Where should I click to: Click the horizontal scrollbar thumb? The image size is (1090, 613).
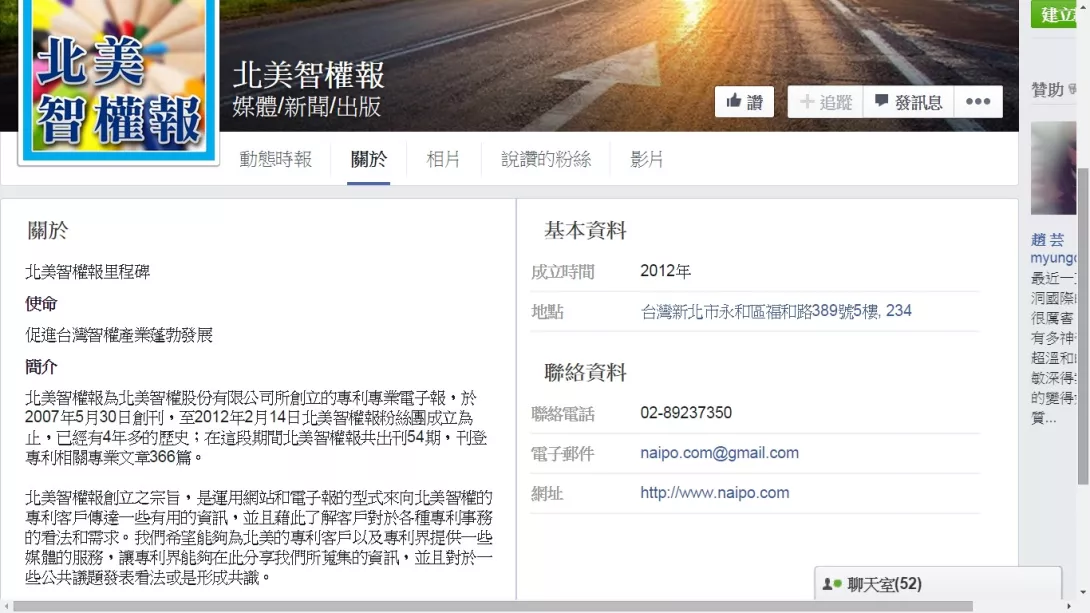coord(492,606)
